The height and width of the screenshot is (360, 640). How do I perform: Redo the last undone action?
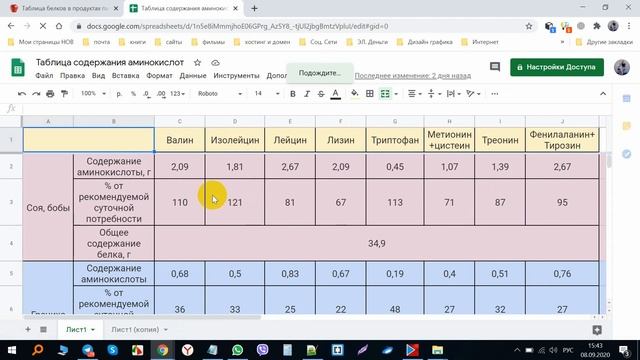[36, 94]
